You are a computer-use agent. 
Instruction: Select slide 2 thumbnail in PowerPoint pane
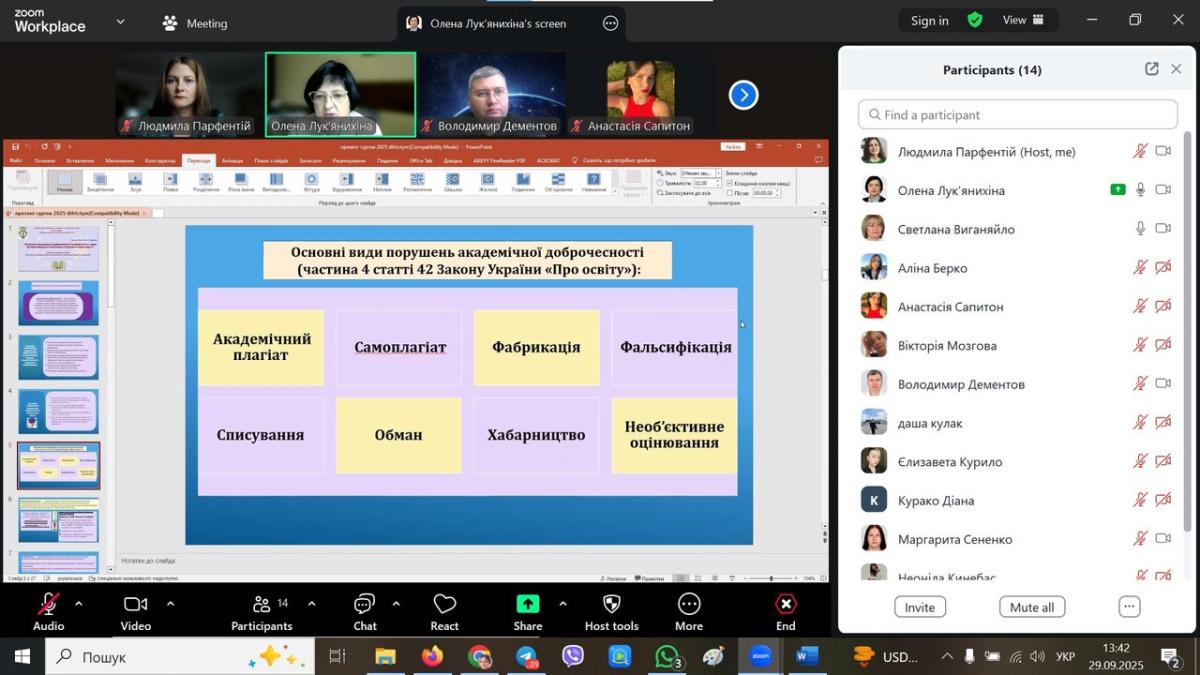pos(59,303)
